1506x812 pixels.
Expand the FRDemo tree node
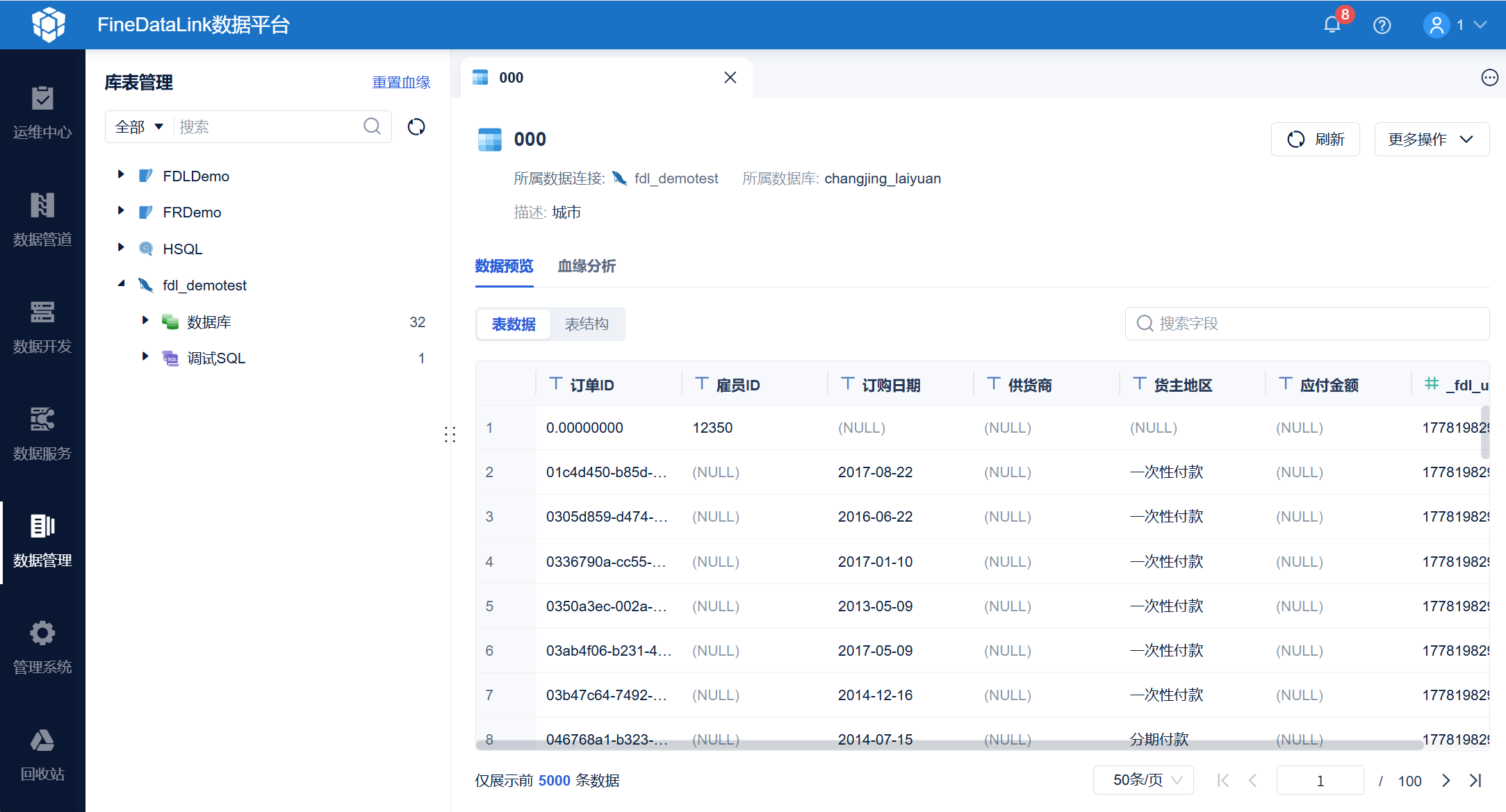click(x=121, y=211)
